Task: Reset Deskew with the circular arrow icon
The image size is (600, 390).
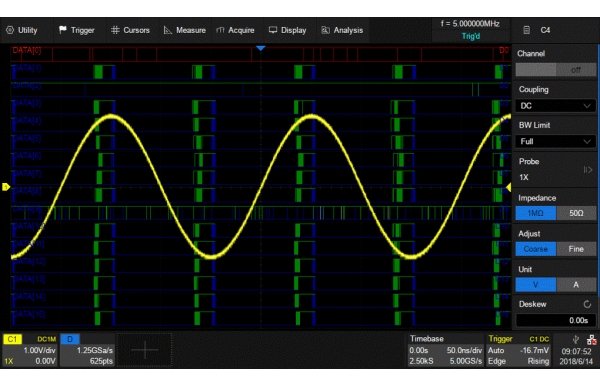Action: tap(587, 304)
